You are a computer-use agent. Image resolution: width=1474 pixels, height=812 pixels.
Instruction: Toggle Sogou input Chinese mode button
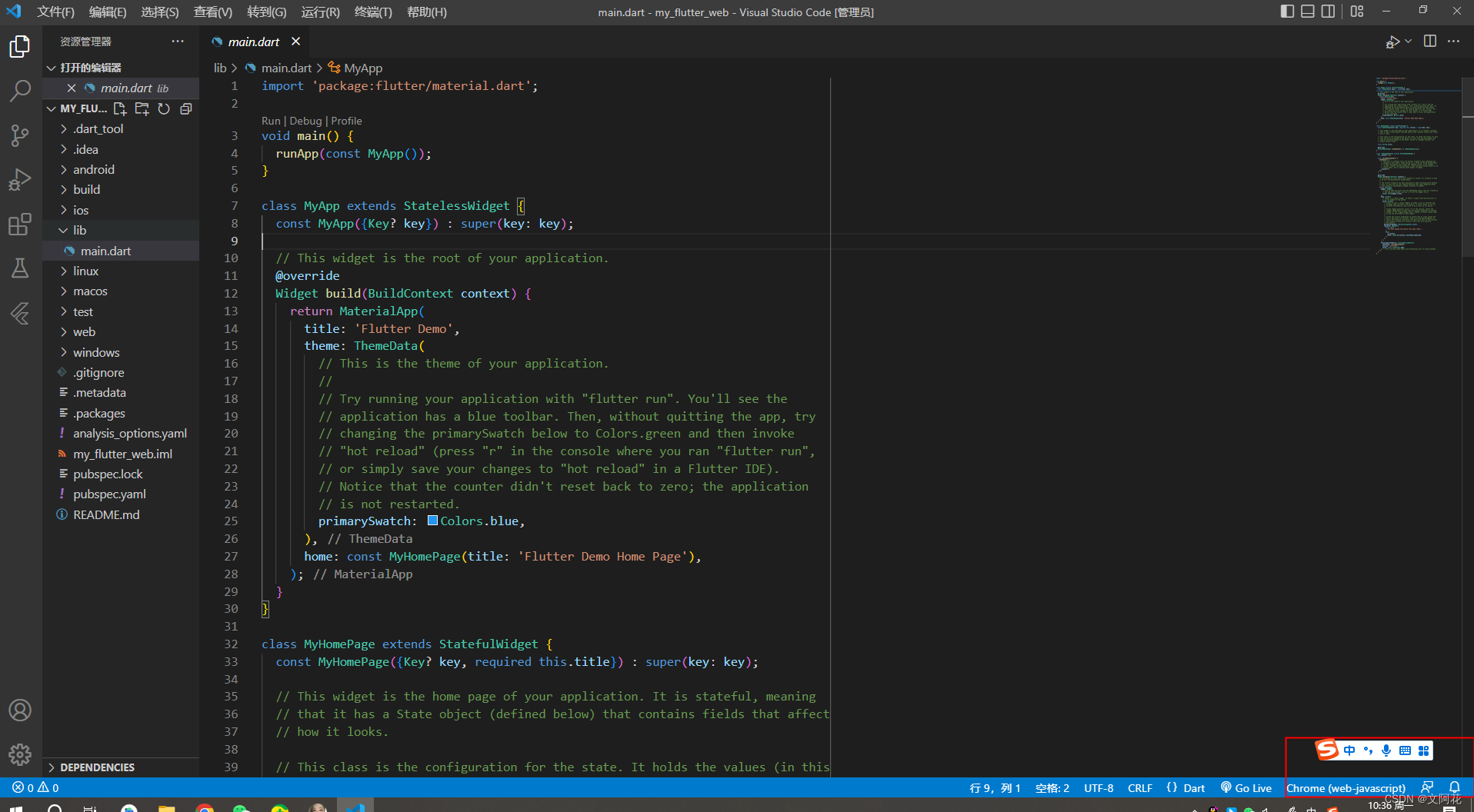pyautogui.click(x=1349, y=750)
